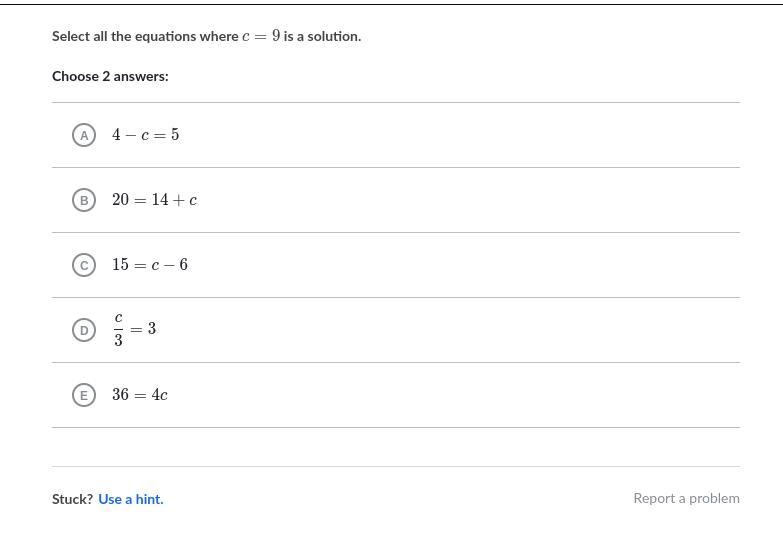Click the number 20 in option B
783x540 pixels.
pyautogui.click(x=121, y=200)
